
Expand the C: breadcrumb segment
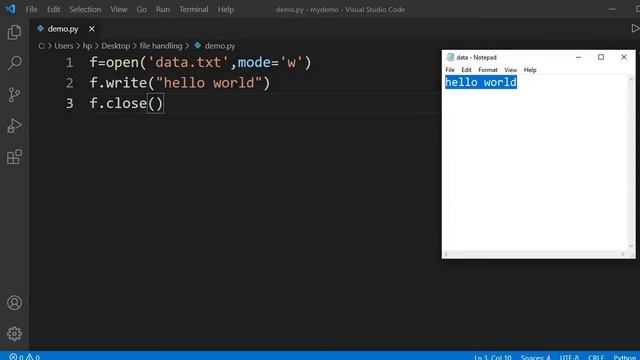coord(42,46)
